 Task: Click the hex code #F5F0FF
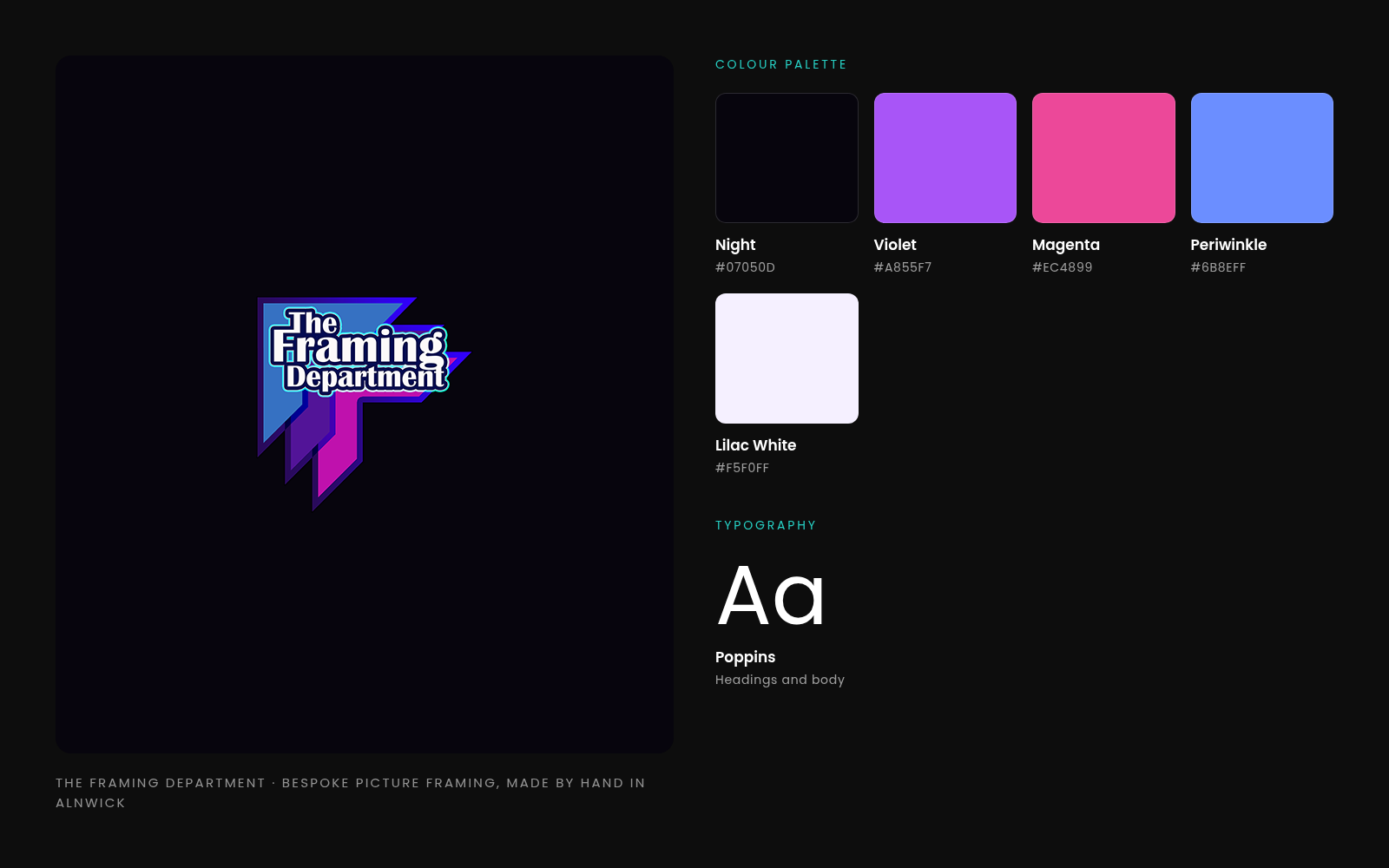tap(742, 468)
